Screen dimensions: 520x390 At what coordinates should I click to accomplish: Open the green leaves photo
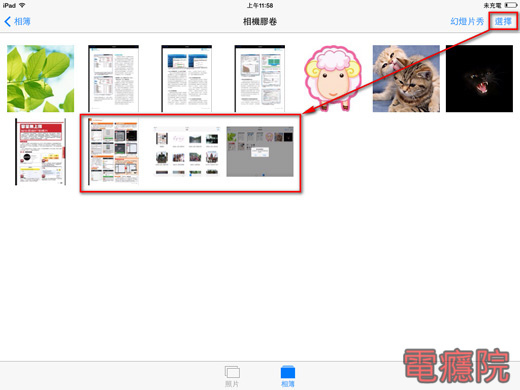tap(40, 79)
